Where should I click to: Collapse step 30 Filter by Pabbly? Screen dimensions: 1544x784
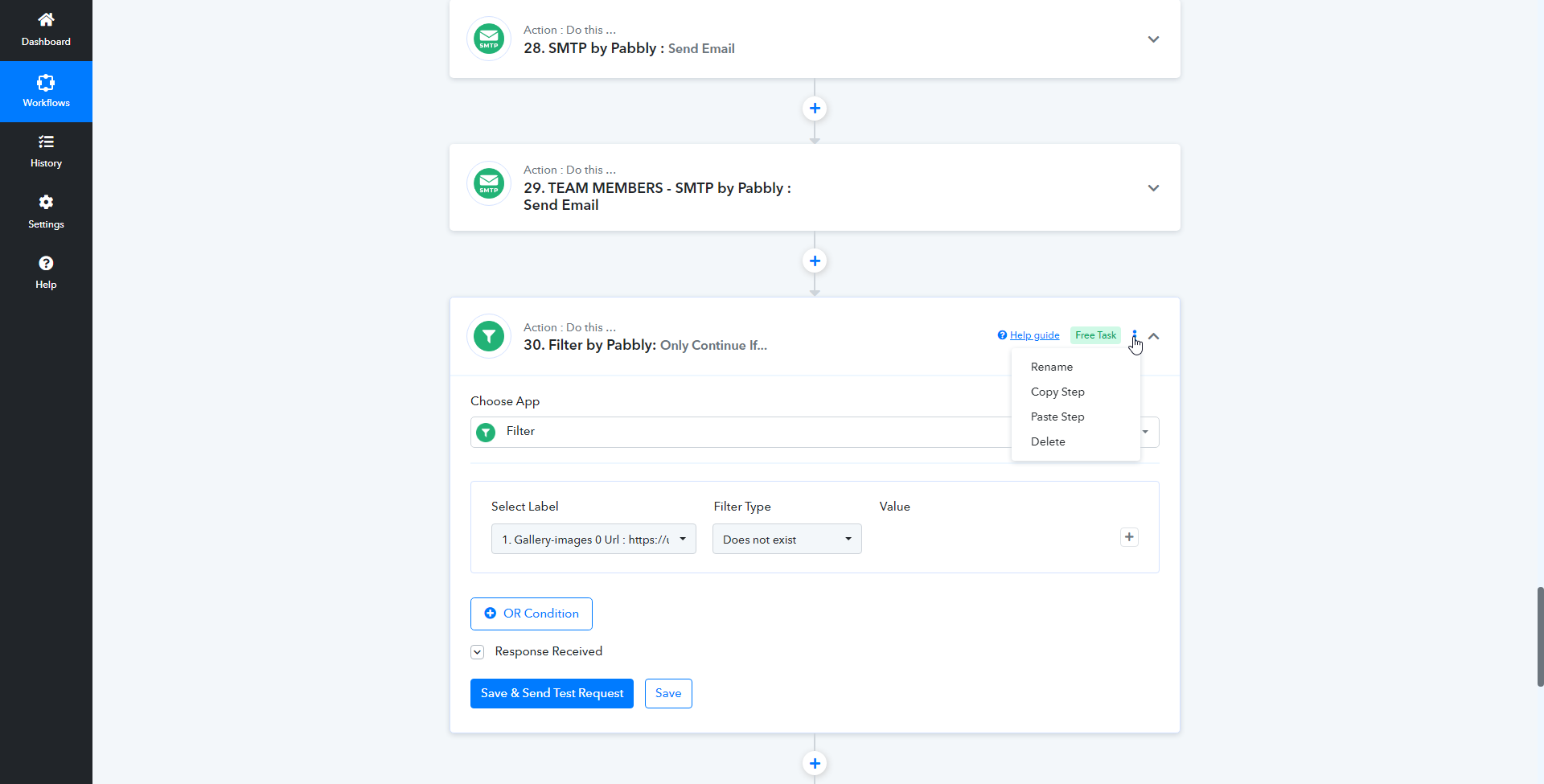(x=1154, y=336)
